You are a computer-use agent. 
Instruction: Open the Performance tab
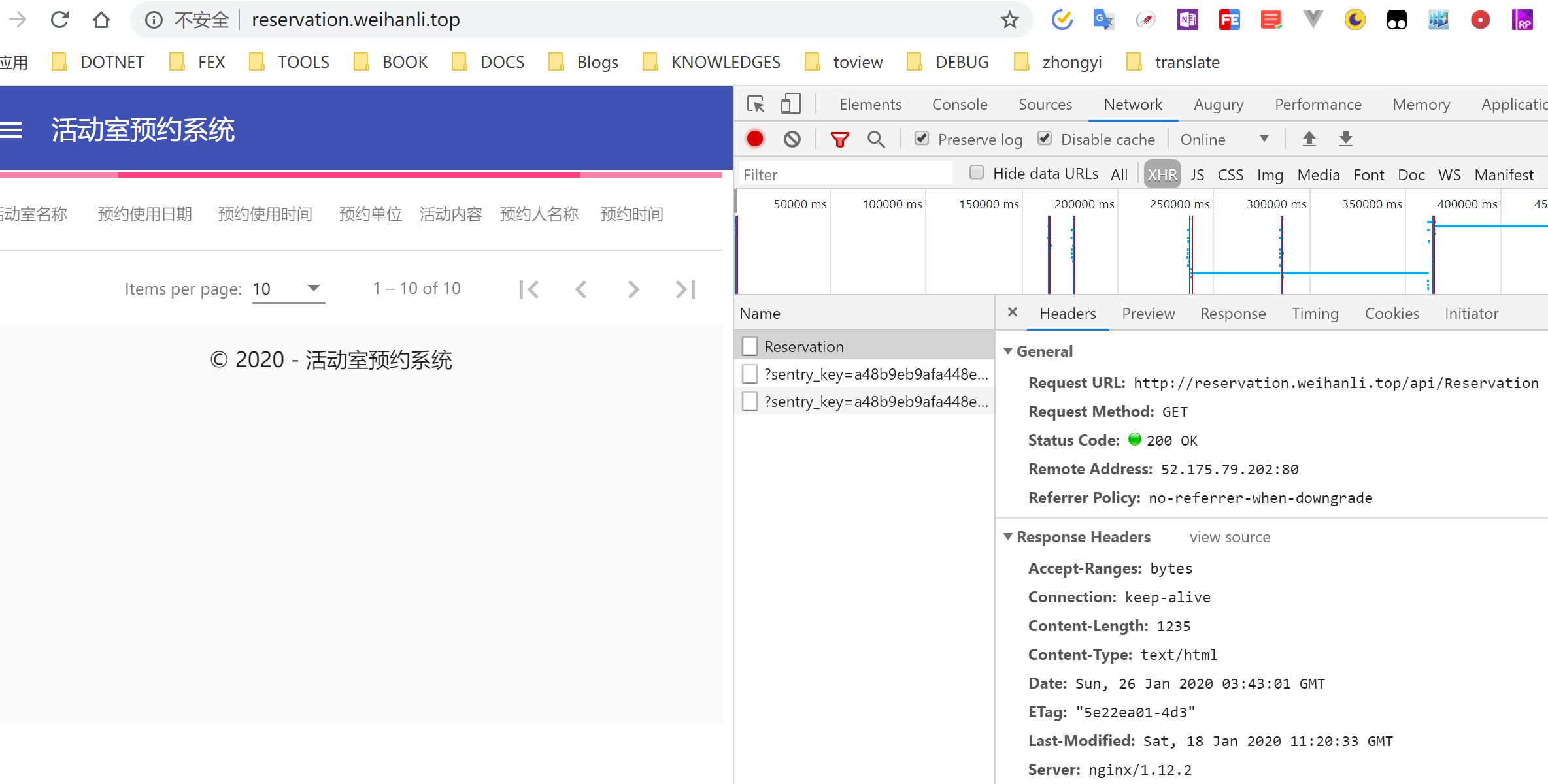point(1318,104)
